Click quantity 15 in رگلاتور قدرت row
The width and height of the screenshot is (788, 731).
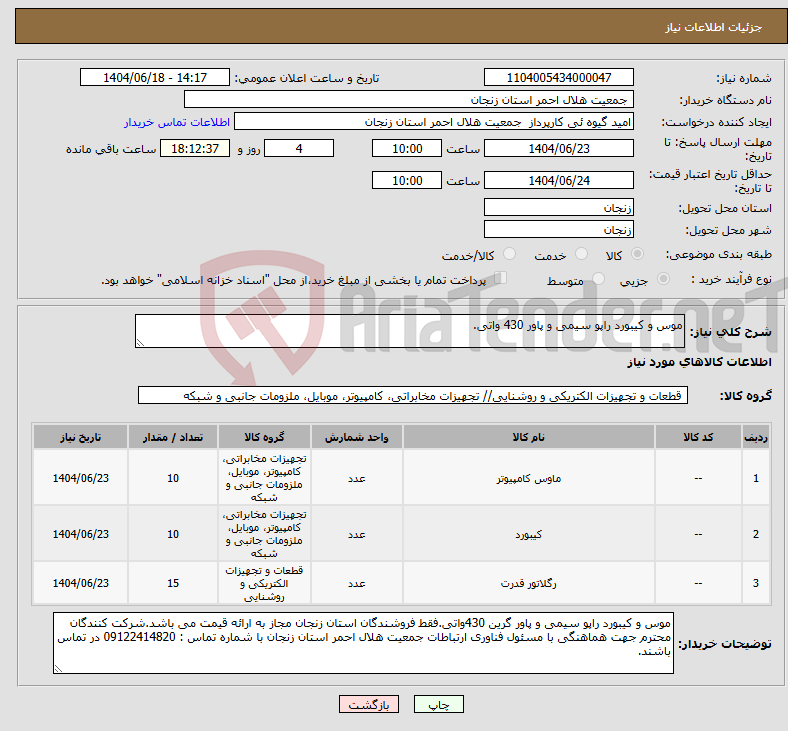point(173,583)
